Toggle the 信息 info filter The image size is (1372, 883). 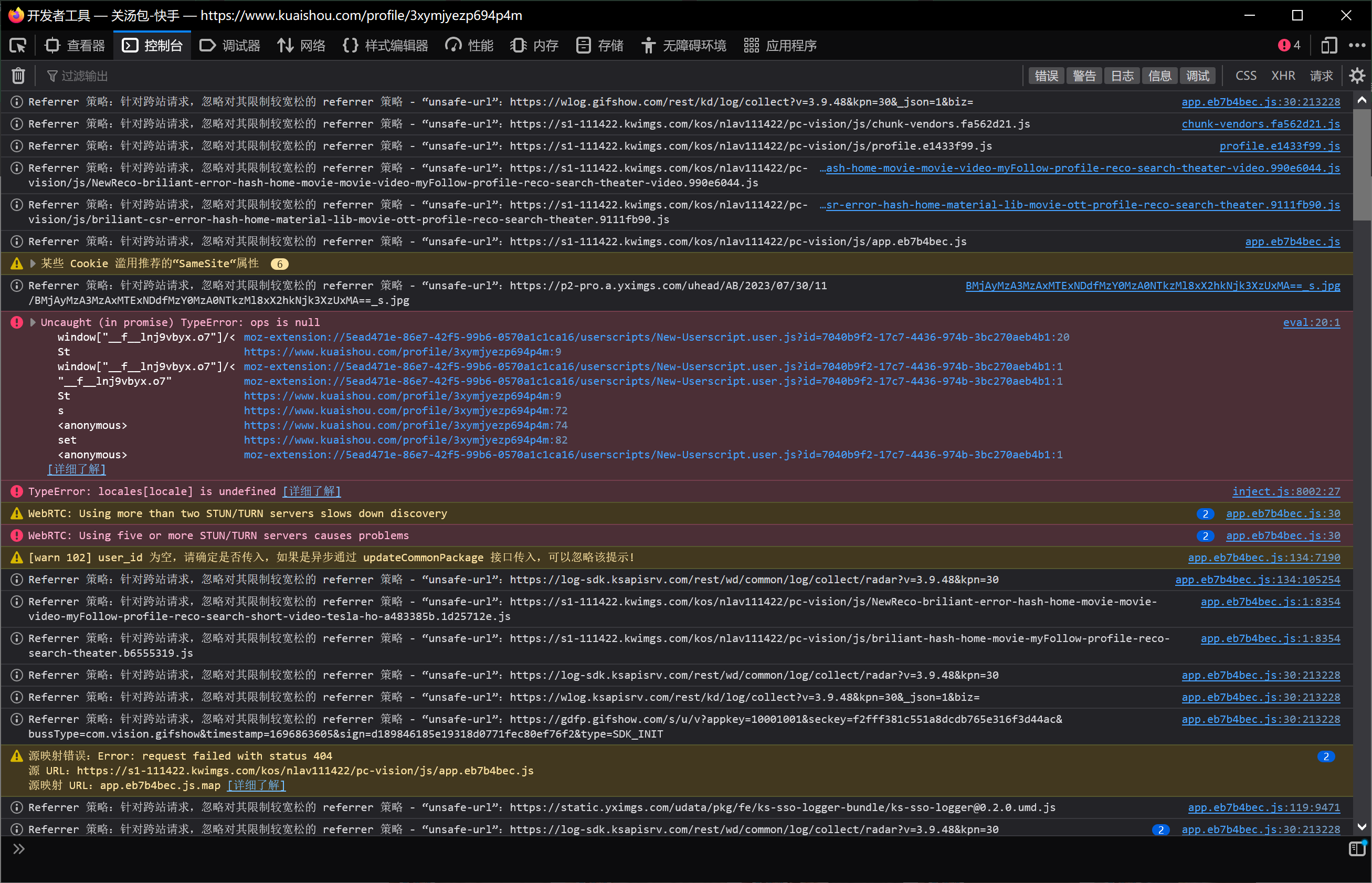pos(1160,76)
